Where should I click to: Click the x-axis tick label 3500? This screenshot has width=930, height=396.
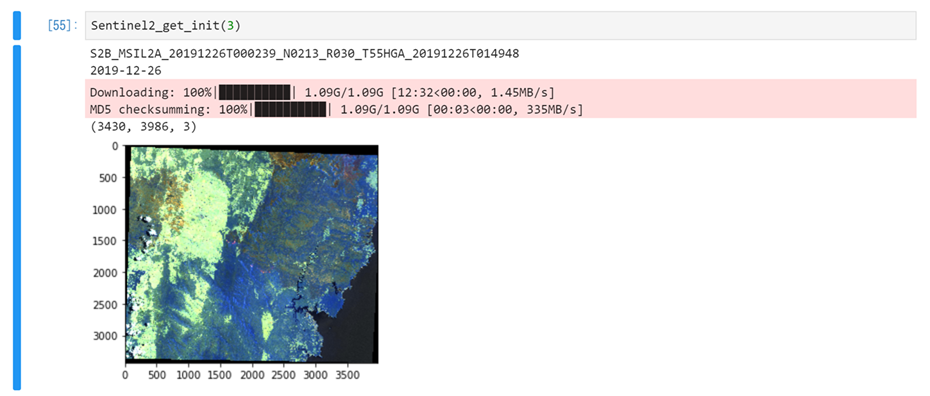[347, 375]
